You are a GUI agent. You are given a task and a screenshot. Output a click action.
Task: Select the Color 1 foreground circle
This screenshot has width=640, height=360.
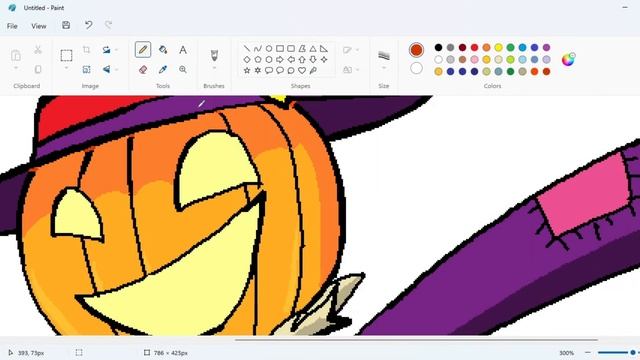416,50
